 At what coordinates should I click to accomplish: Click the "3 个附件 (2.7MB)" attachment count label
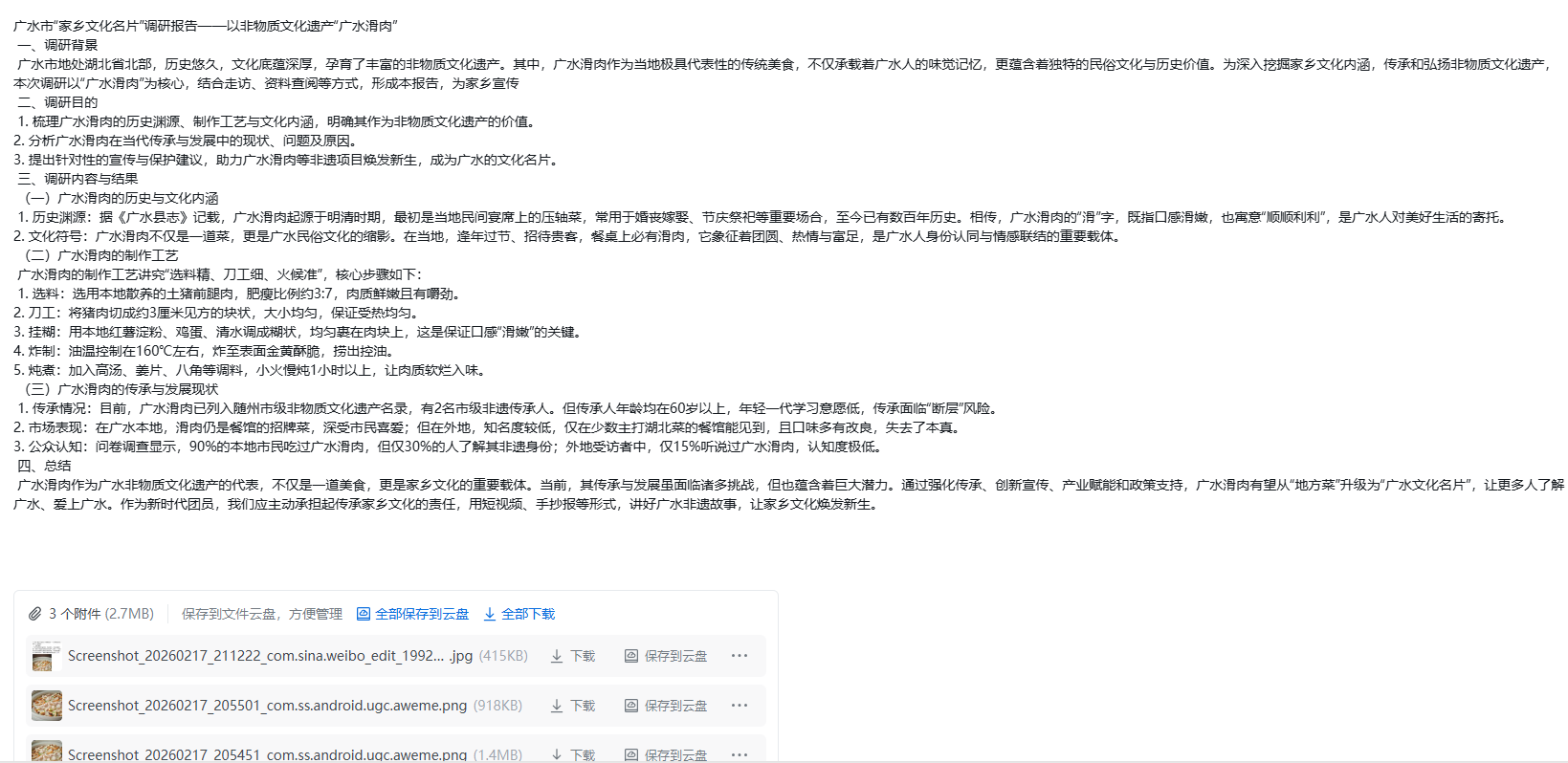click(101, 614)
